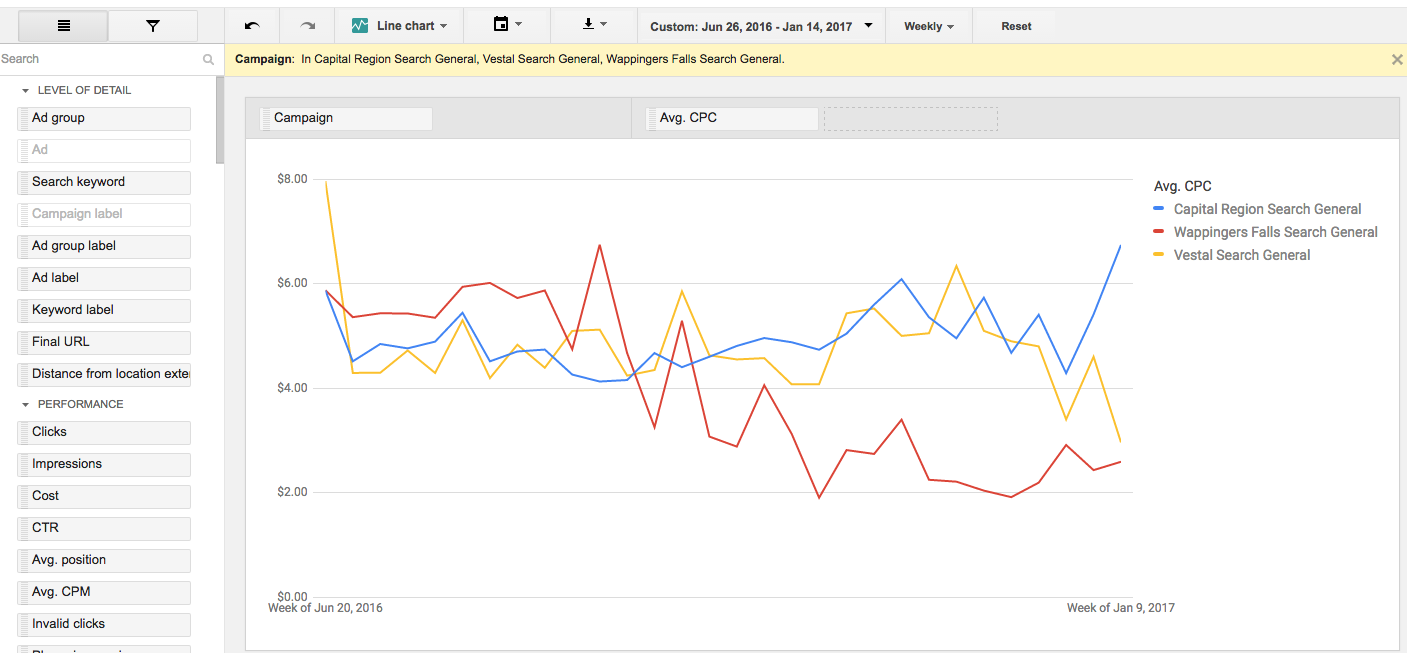Viewport: 1407px width, 653px height.
Task: Collapse the Level of Detail section
Action: (x=26, y=90)
